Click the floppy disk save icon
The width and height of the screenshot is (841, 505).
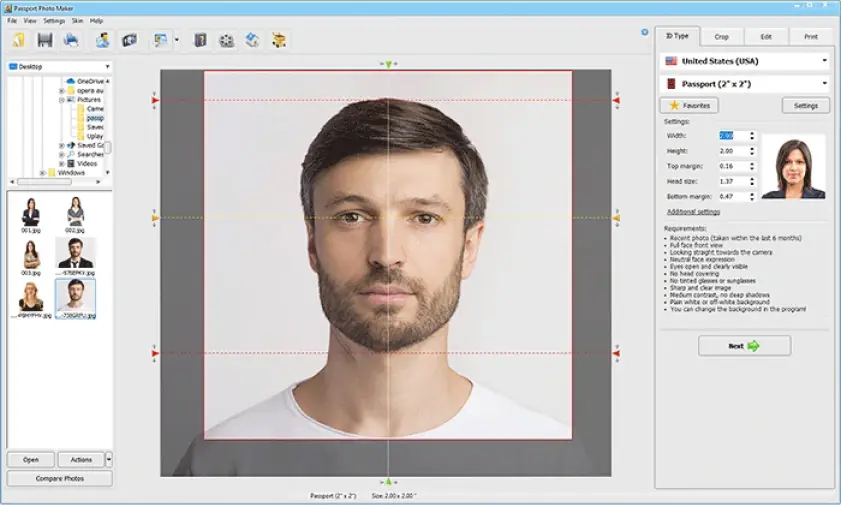(45, 40)
